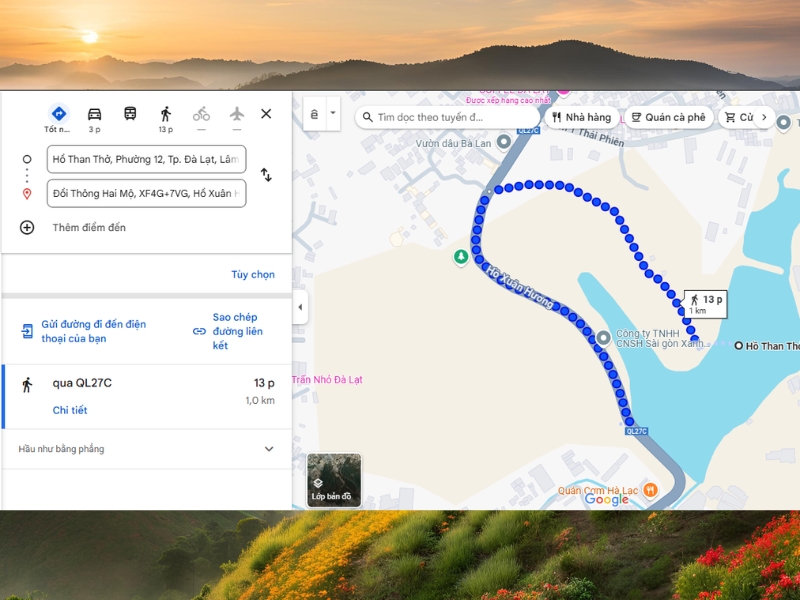Viewport: 800px width, 600px height.
Task: Expand the mostly flat elevation details
Action: click(x=268, y=449)
